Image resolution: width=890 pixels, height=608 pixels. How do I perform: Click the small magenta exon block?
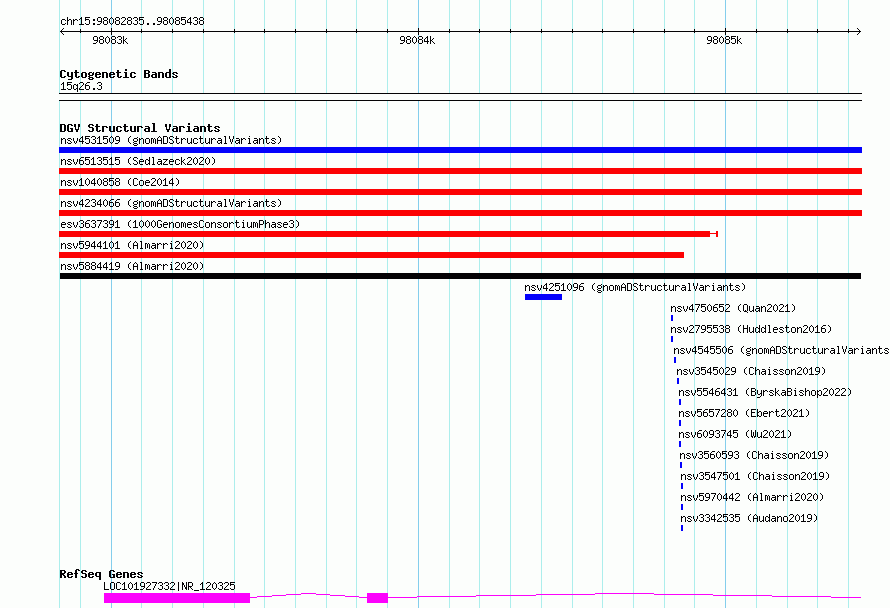[377, 598]
